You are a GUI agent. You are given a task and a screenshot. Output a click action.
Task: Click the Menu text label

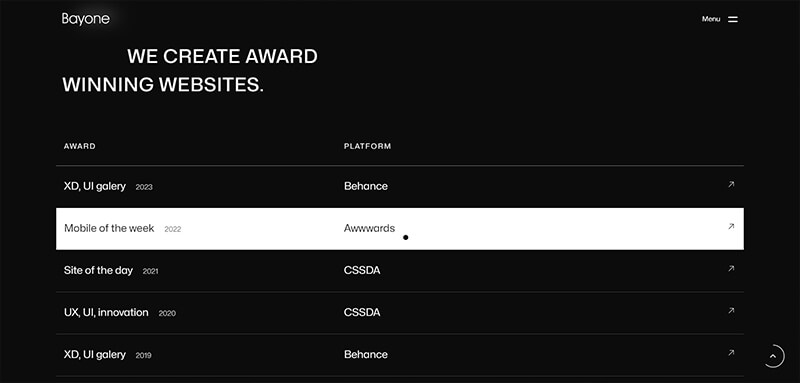pos(711,19)
